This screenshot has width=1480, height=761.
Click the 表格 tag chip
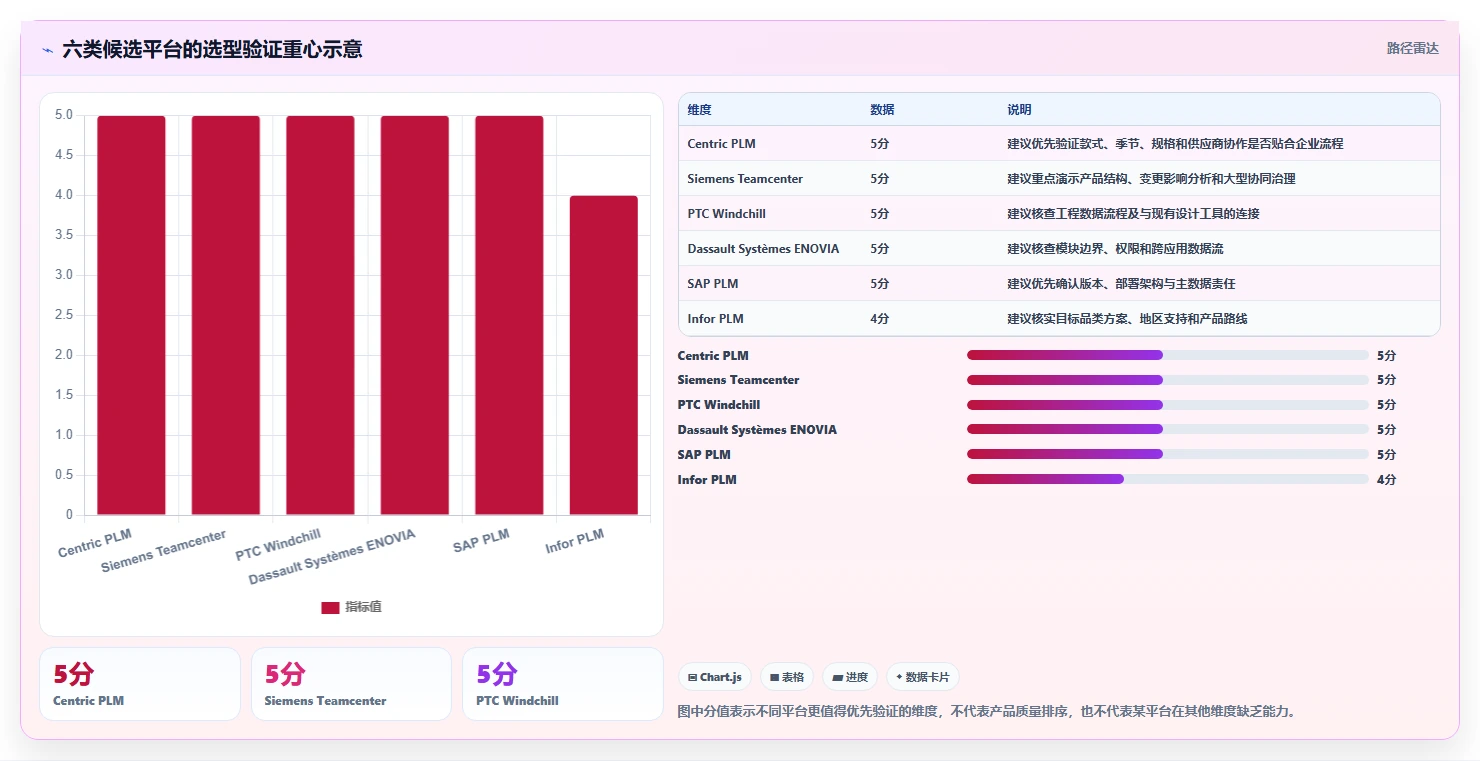click(787, 677)
